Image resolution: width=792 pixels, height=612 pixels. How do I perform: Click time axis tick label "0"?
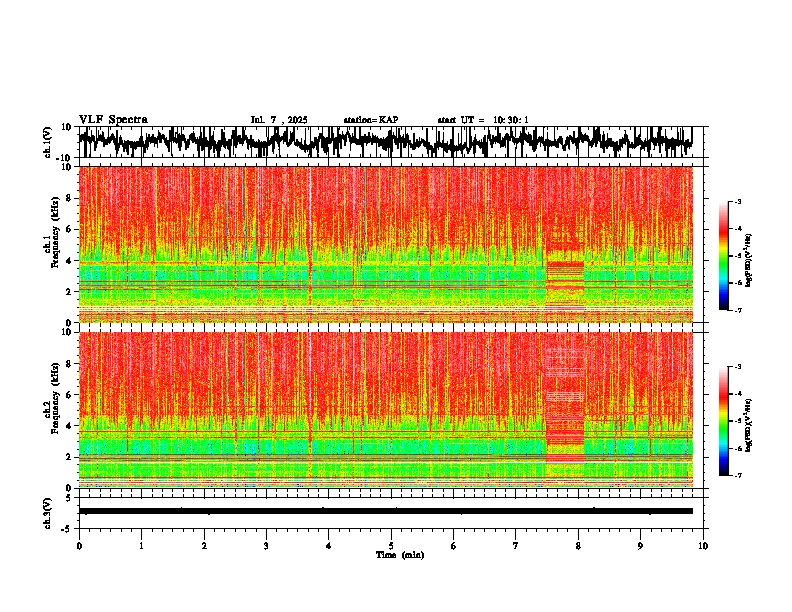tap(79, 546)
